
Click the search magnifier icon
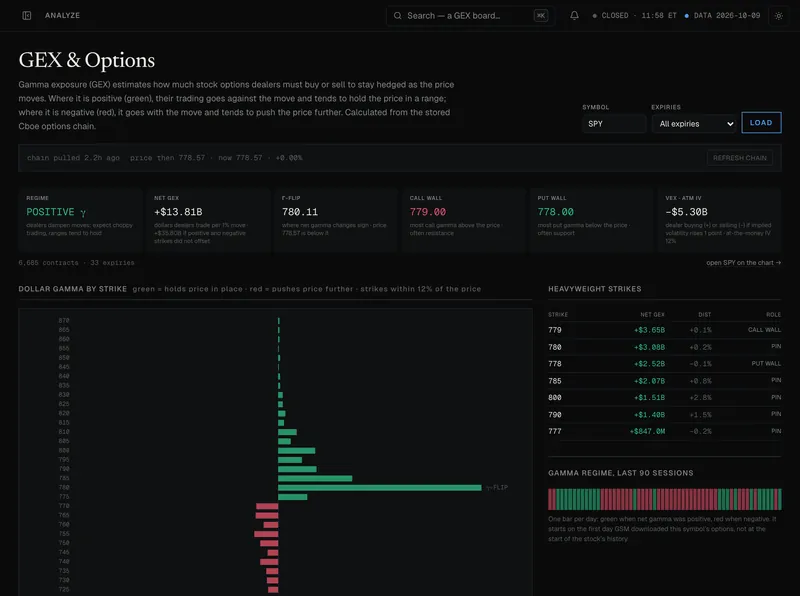tap(397, 16)
